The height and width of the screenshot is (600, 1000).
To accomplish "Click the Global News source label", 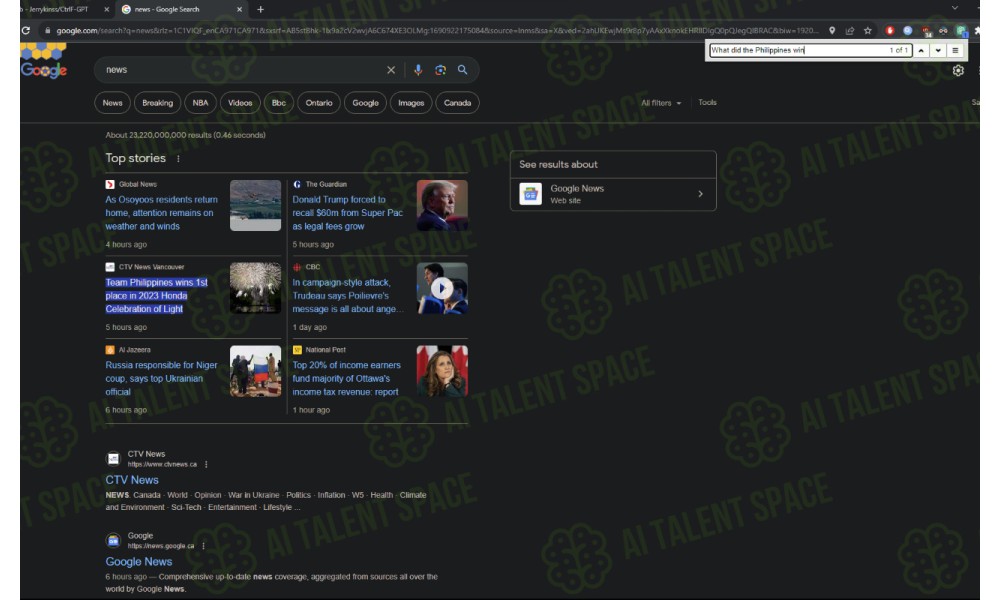I will (x=138, y=184).
